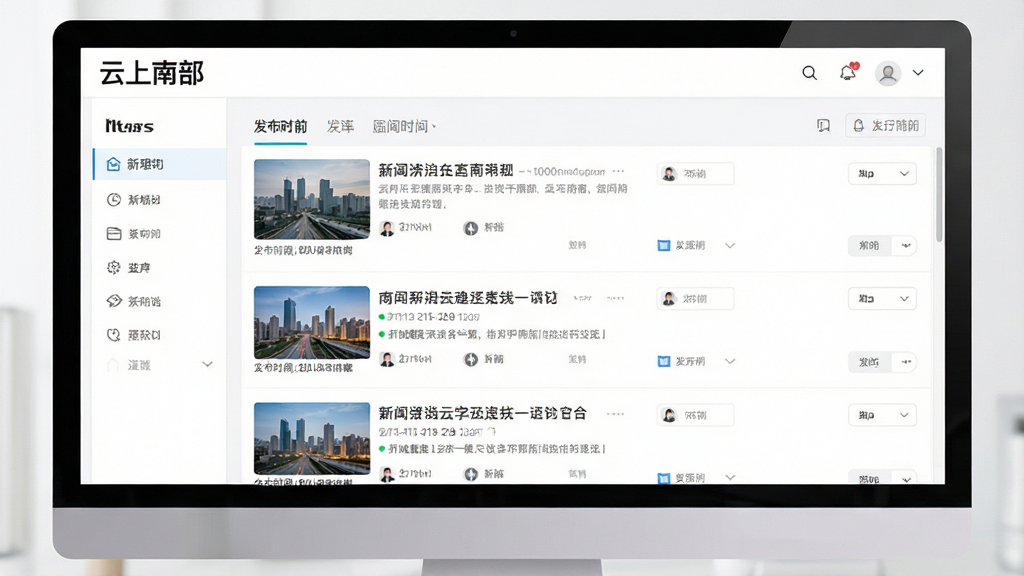Click the dark circular icon under first article
The height and width of the screenshot is (576, 1024).
click(471, 228)
